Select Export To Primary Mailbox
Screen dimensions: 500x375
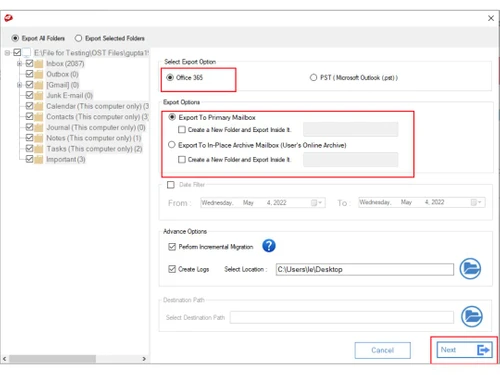click(x=172, y=117)
